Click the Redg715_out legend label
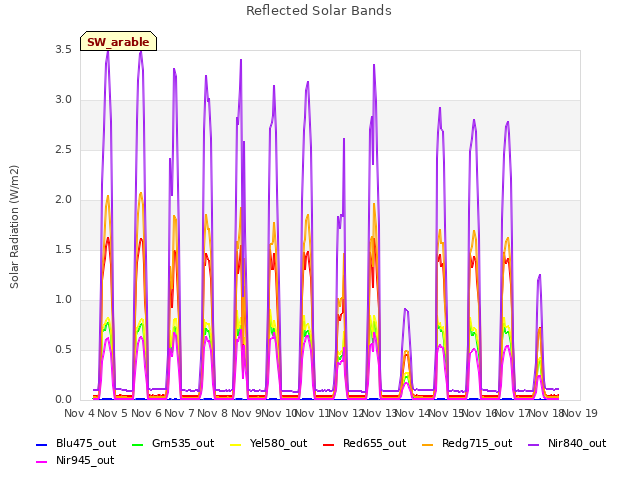Viewport: 640px width, 480px height. click(x=477, y=444)
